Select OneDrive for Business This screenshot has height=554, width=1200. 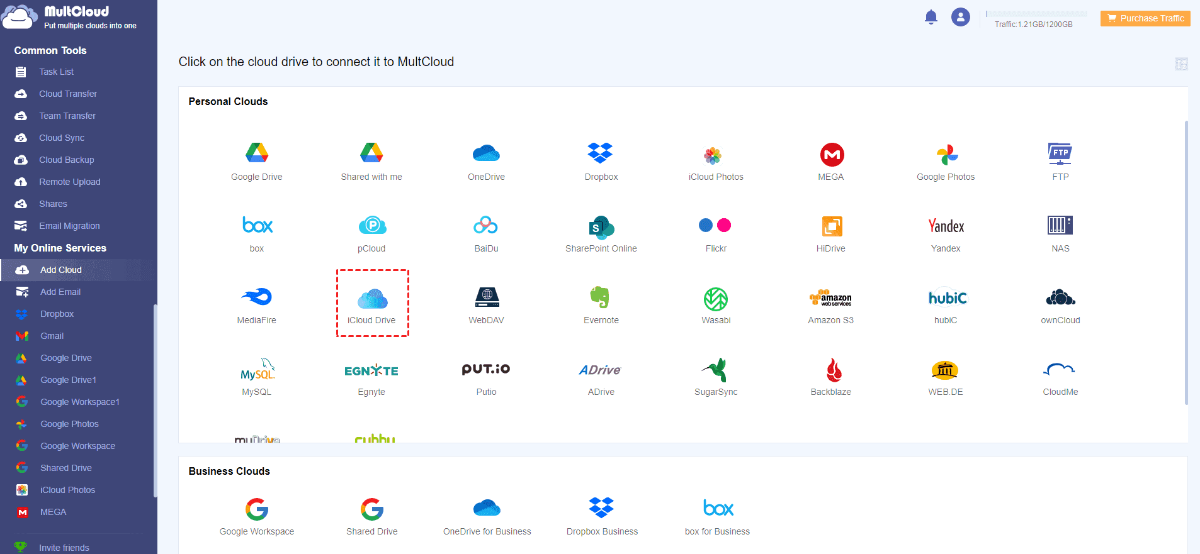(486, 516)
